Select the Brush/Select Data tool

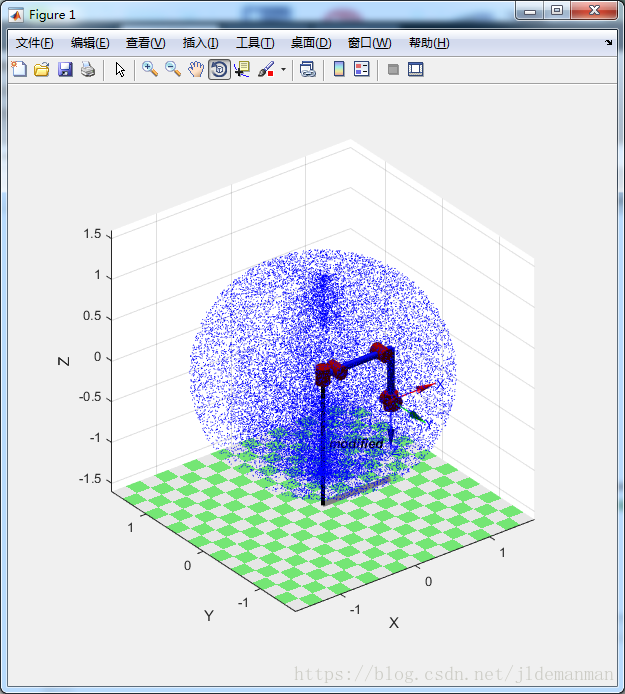coord(266,69)
